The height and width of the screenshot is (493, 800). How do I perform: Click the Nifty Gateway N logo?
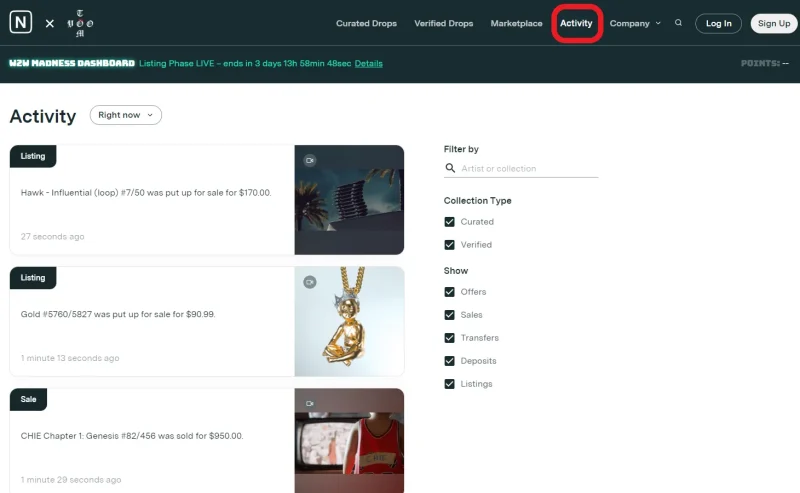coord(21,23)
